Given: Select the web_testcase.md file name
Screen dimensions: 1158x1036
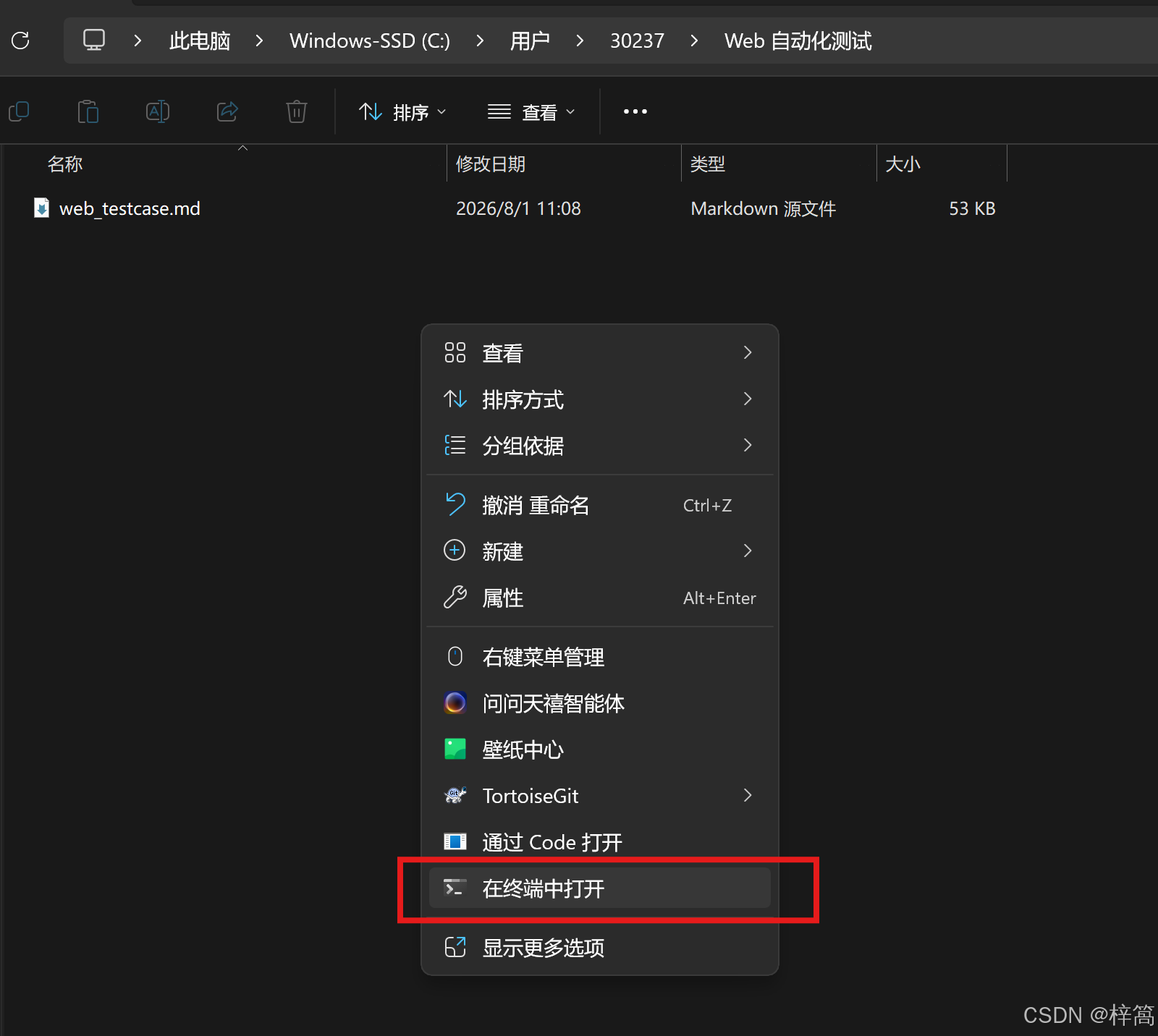Looking at the screenshot, I should (x=130, y=208).
